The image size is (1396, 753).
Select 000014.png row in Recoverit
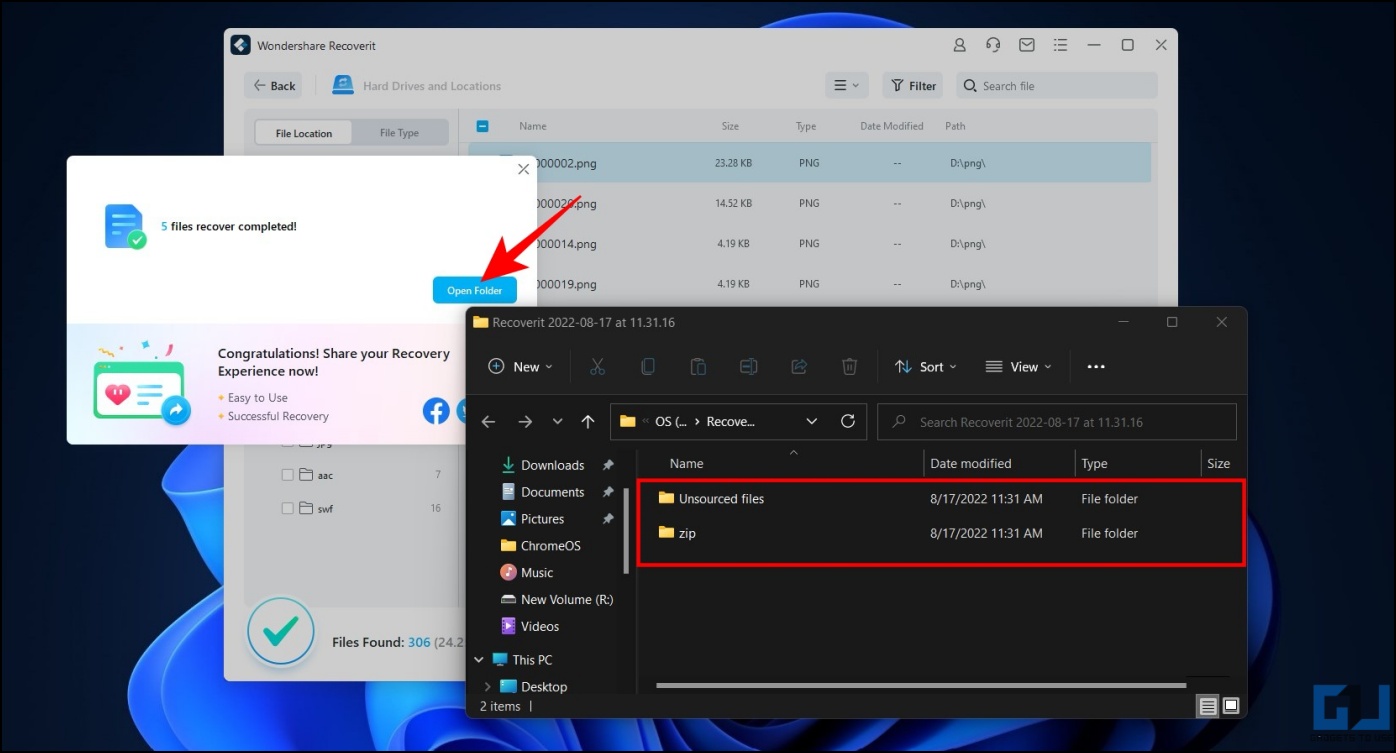click(810, 243)
